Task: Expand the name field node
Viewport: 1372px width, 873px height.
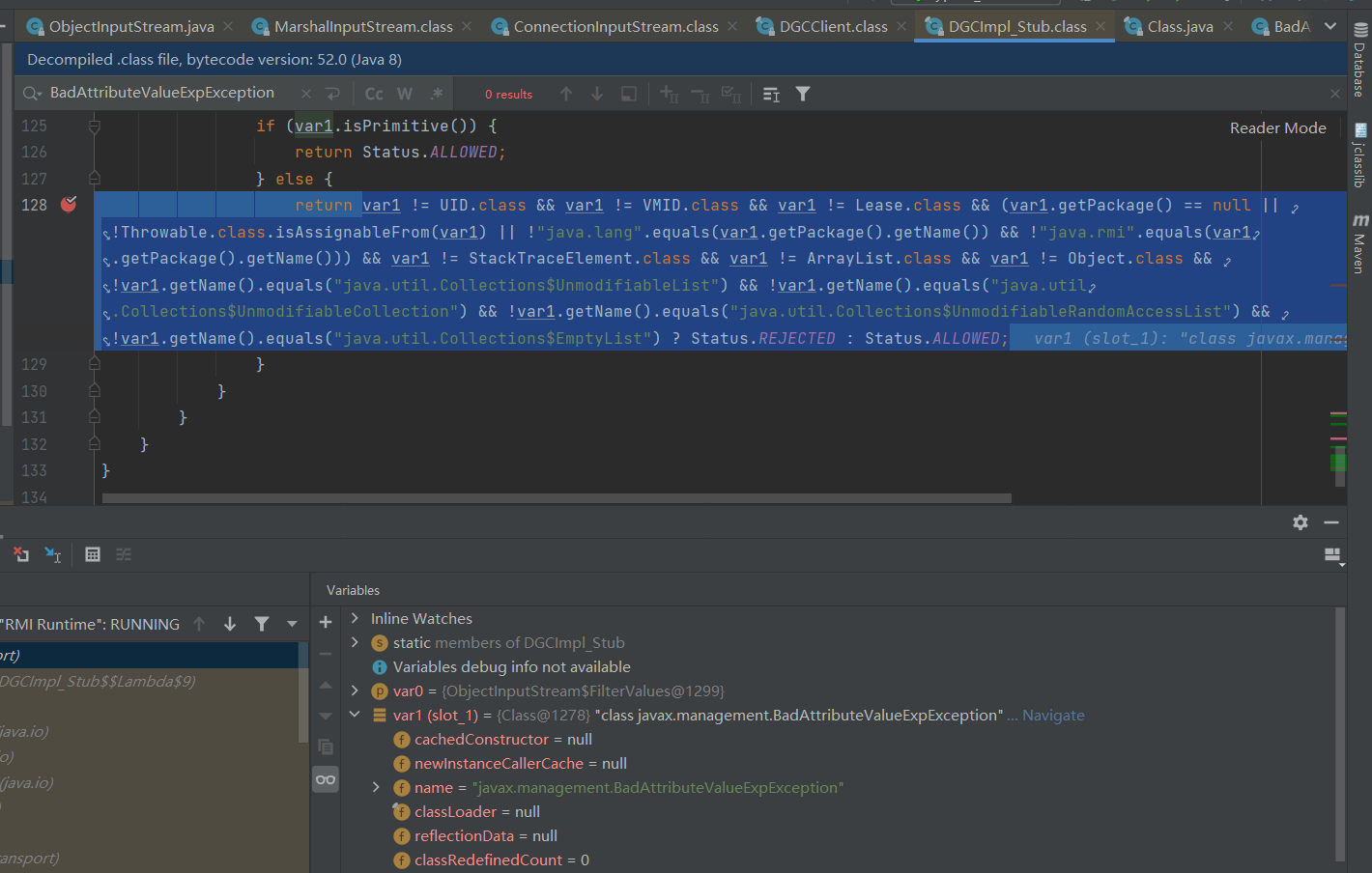Action: click(376, 787)
